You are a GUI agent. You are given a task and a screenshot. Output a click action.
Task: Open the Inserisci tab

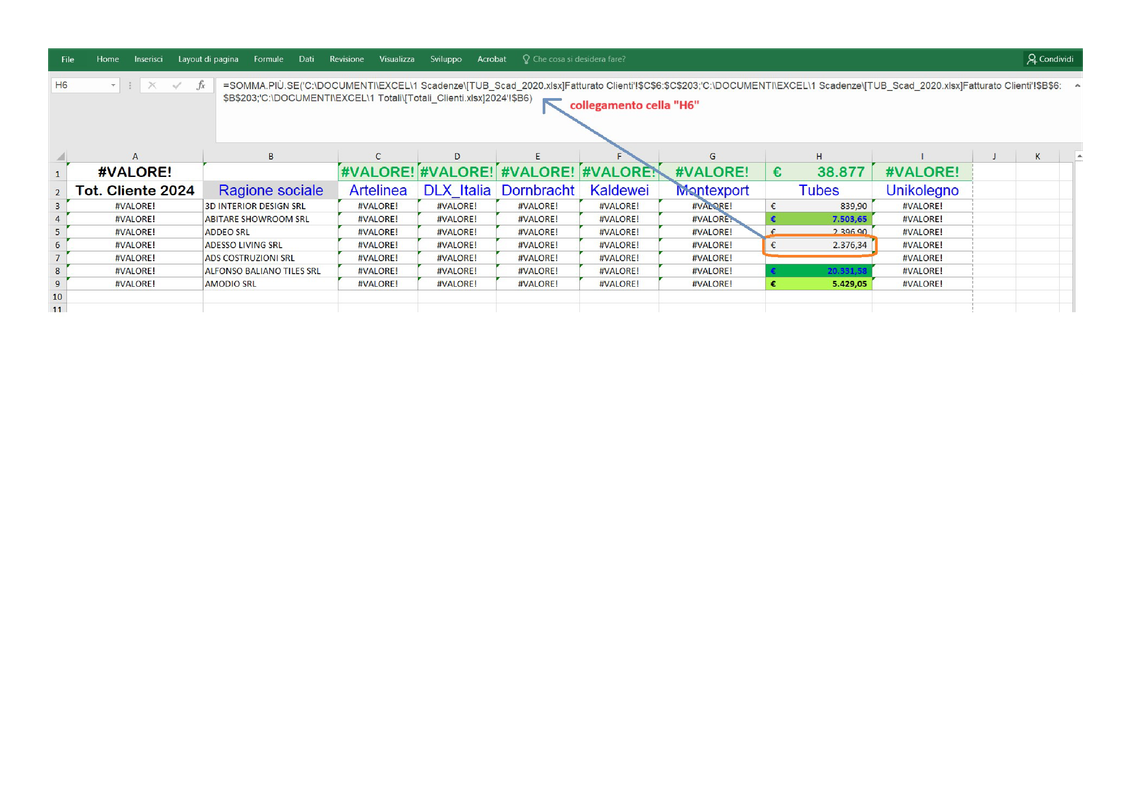pos(148,59)
